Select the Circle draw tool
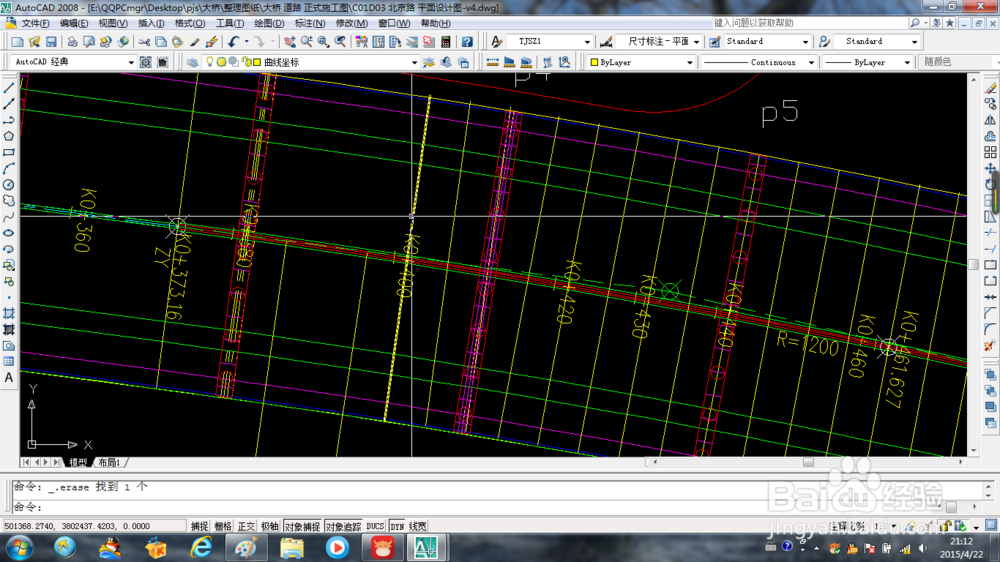This screenshot has height=562, width=1000. (x=9, y=184)
